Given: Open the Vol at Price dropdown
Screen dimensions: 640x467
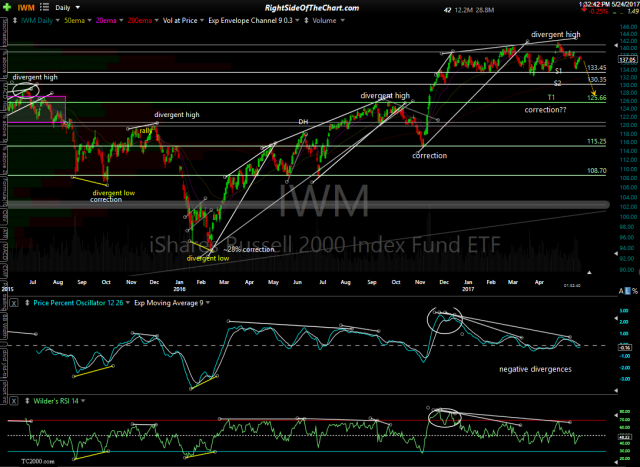Looking at the screenshot, I should pos(202,20).
